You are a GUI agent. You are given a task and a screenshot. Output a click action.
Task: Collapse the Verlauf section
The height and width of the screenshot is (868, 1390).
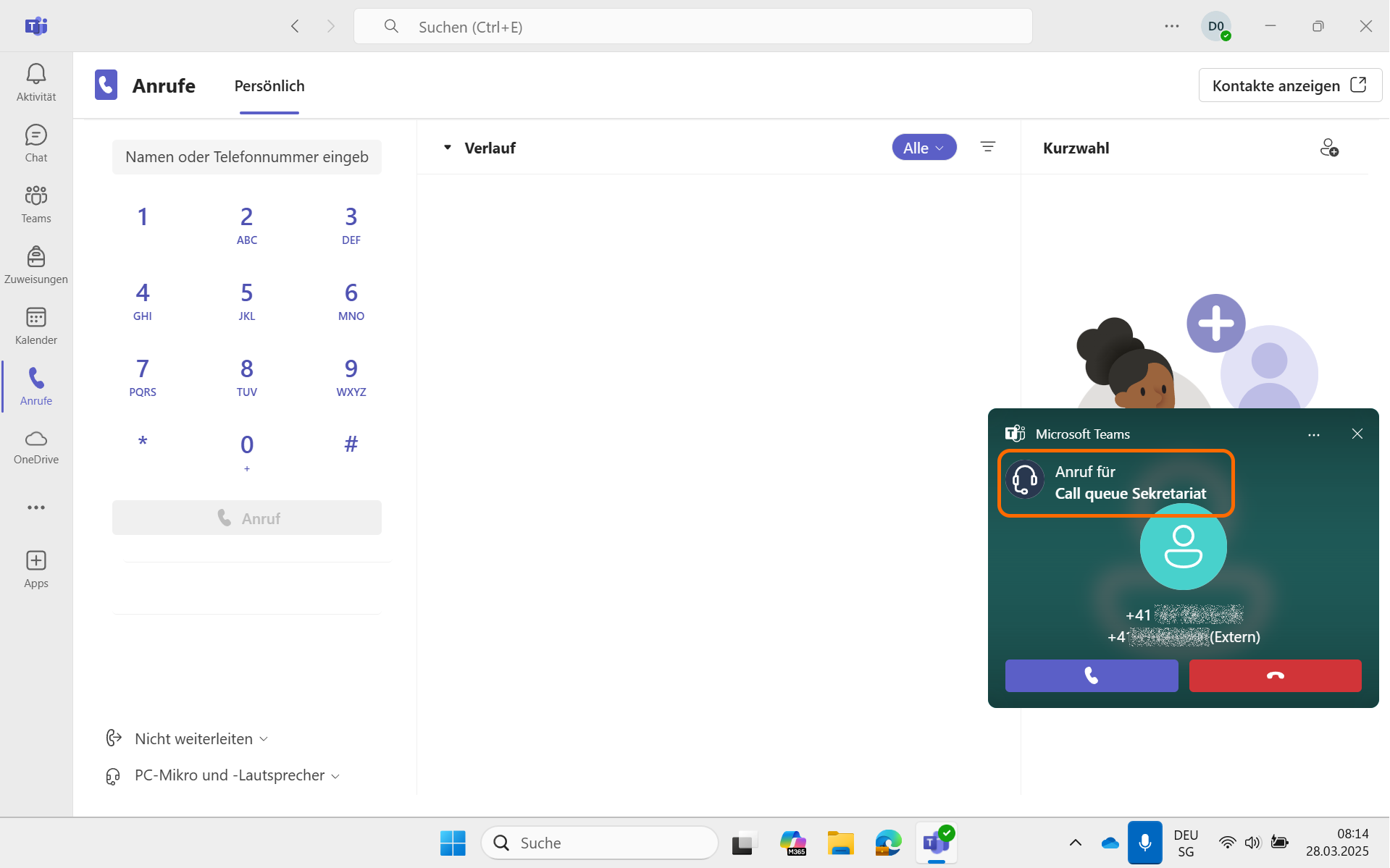point(448,148)
